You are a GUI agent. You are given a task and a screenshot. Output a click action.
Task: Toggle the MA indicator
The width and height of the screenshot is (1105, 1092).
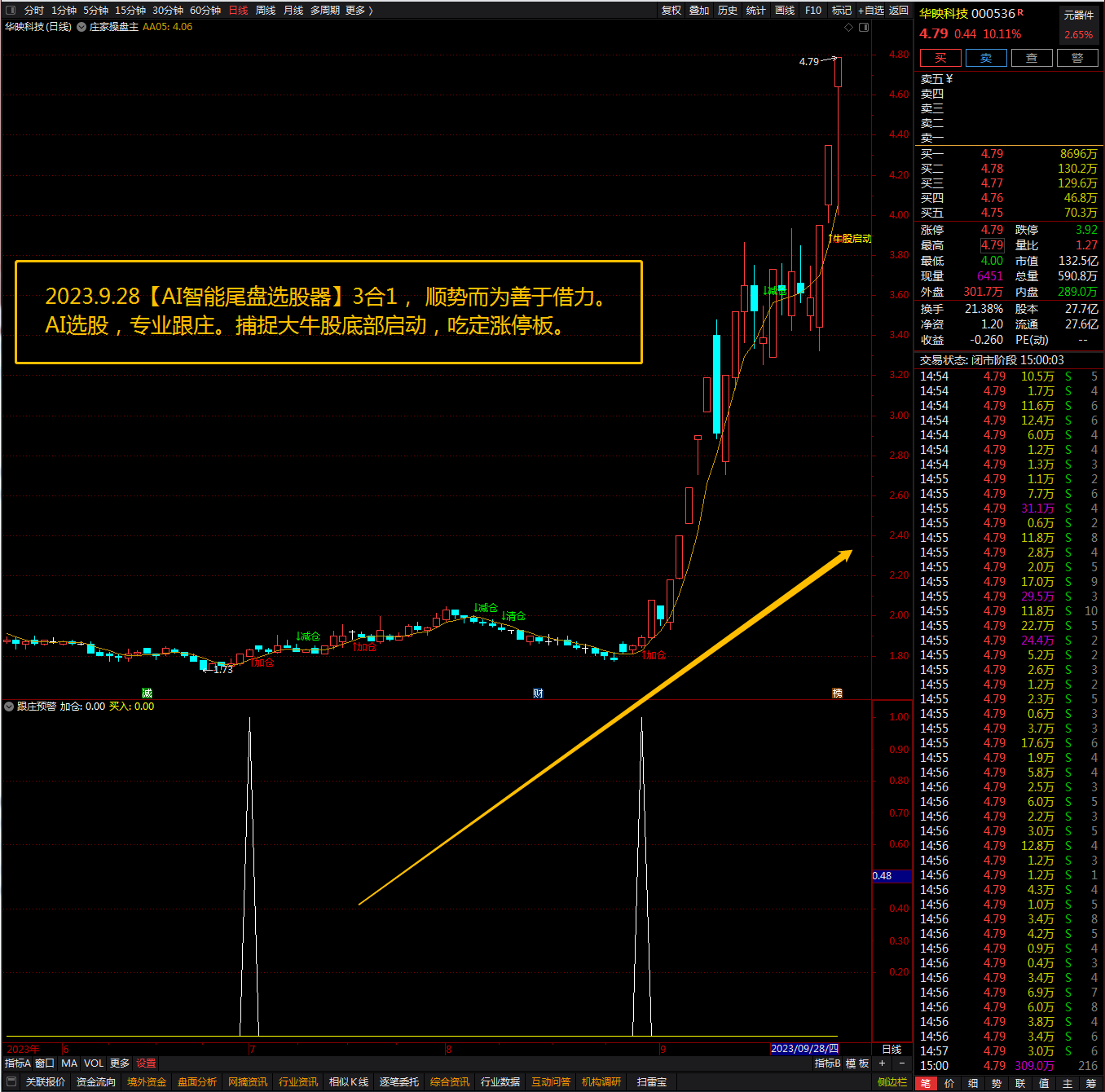coord(69,1063)
